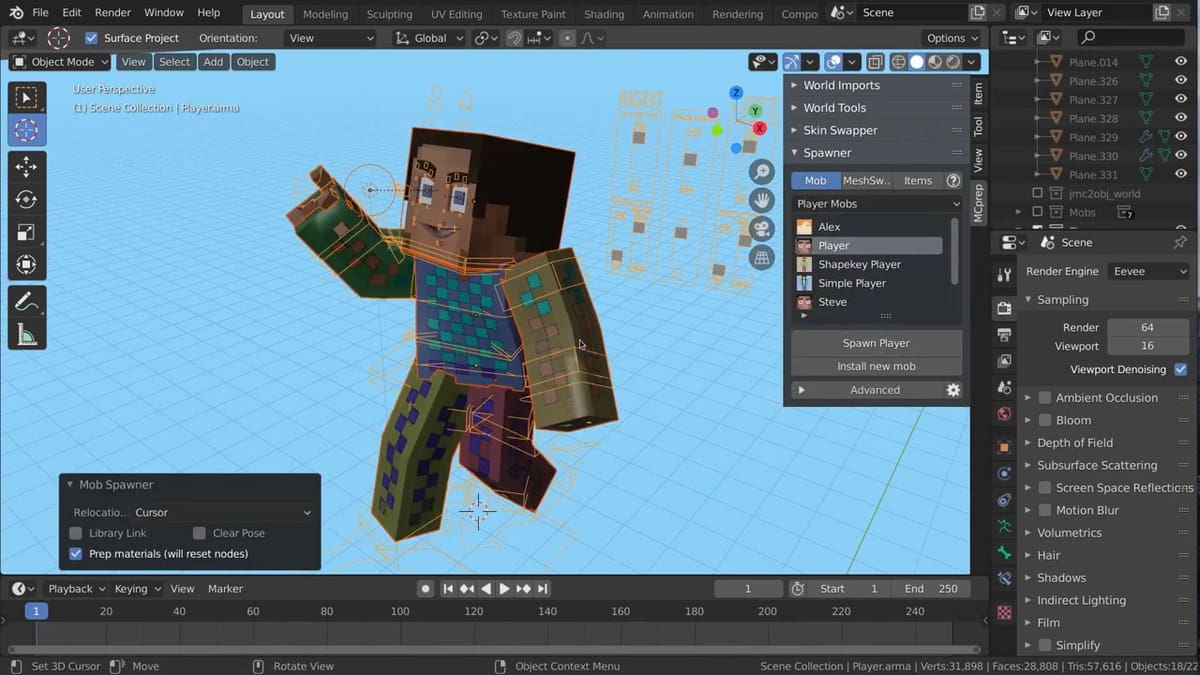Select the Rotate tool
Image resolution: width=1200 pixels, height=675 pixels.
pos(26,200)
